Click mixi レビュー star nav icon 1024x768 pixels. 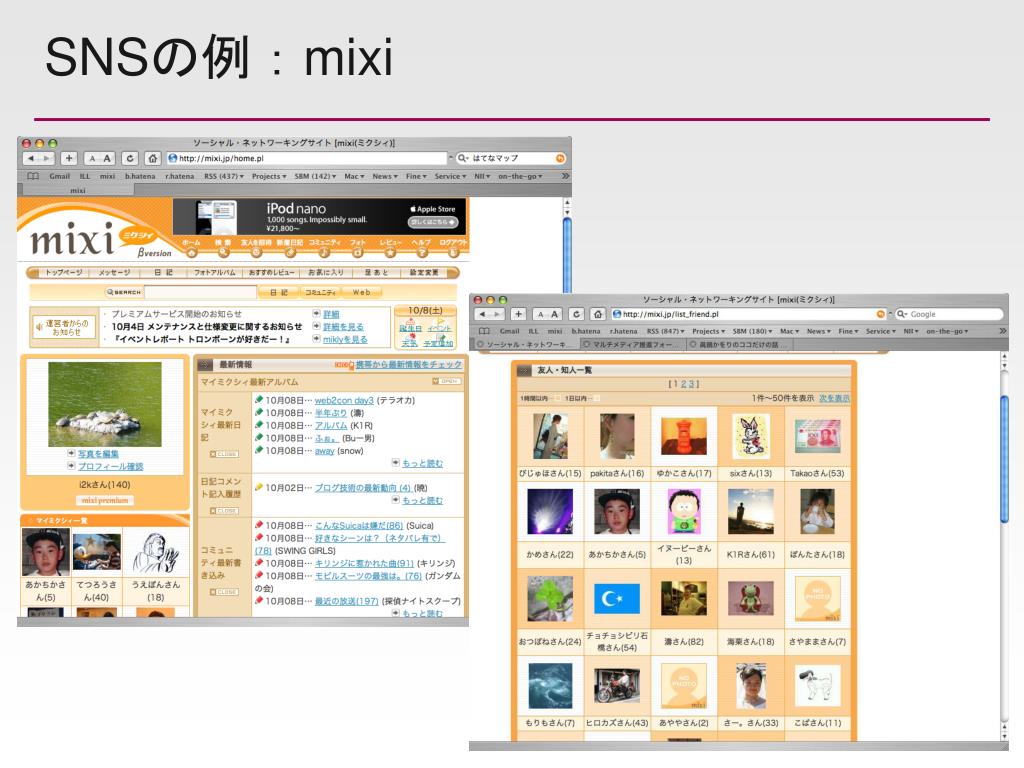[390, 253]
